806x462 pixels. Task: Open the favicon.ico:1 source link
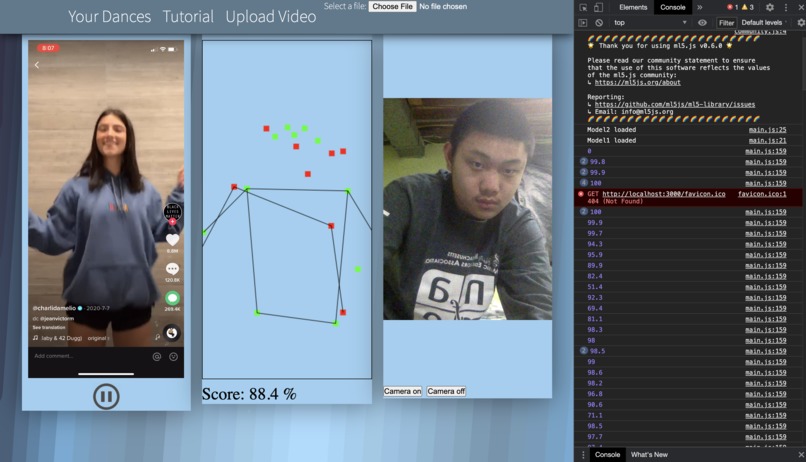tap(762, 194)
